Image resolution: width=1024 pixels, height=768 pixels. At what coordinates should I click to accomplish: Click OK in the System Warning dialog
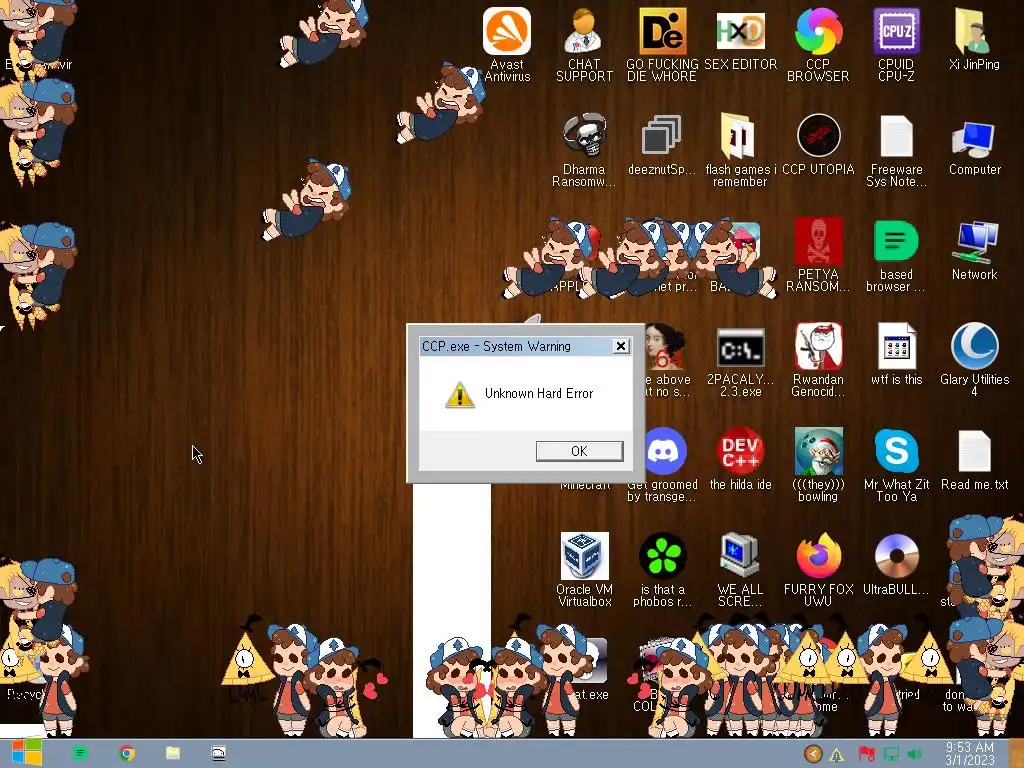[x=579, y=451]
